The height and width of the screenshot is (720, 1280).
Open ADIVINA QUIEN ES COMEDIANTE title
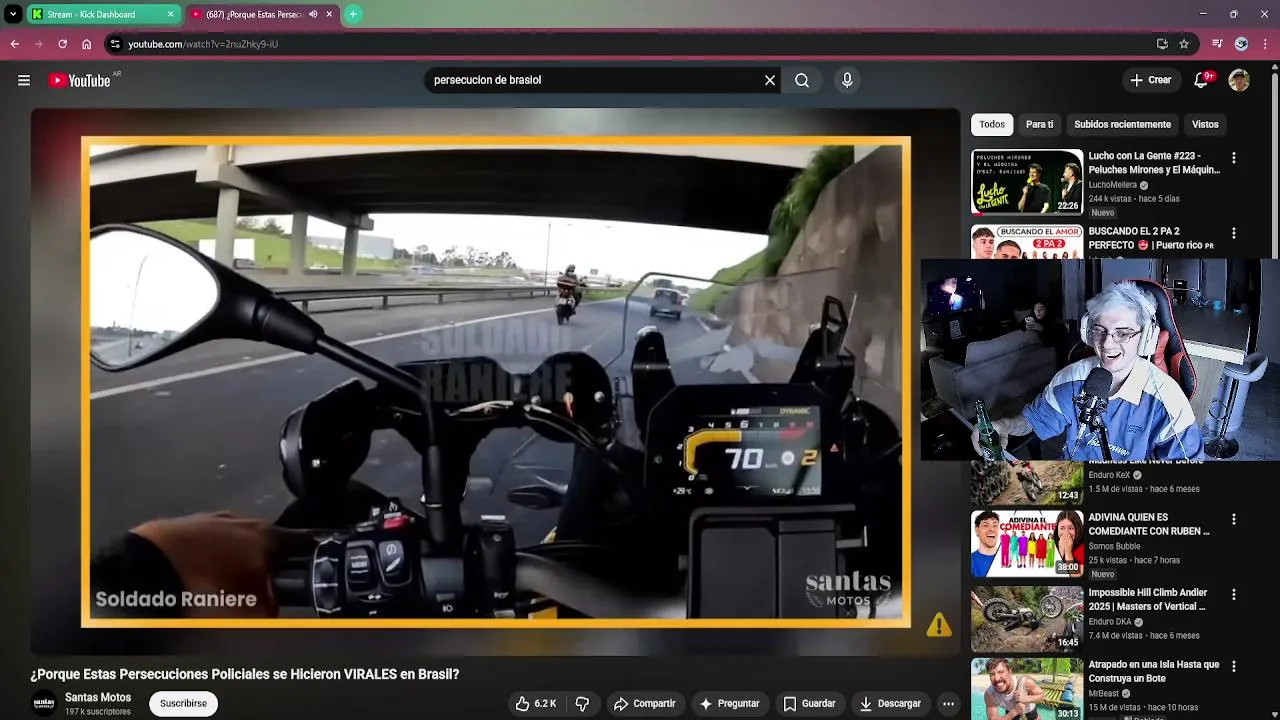pyautogui.click(x=1149, y=524)
